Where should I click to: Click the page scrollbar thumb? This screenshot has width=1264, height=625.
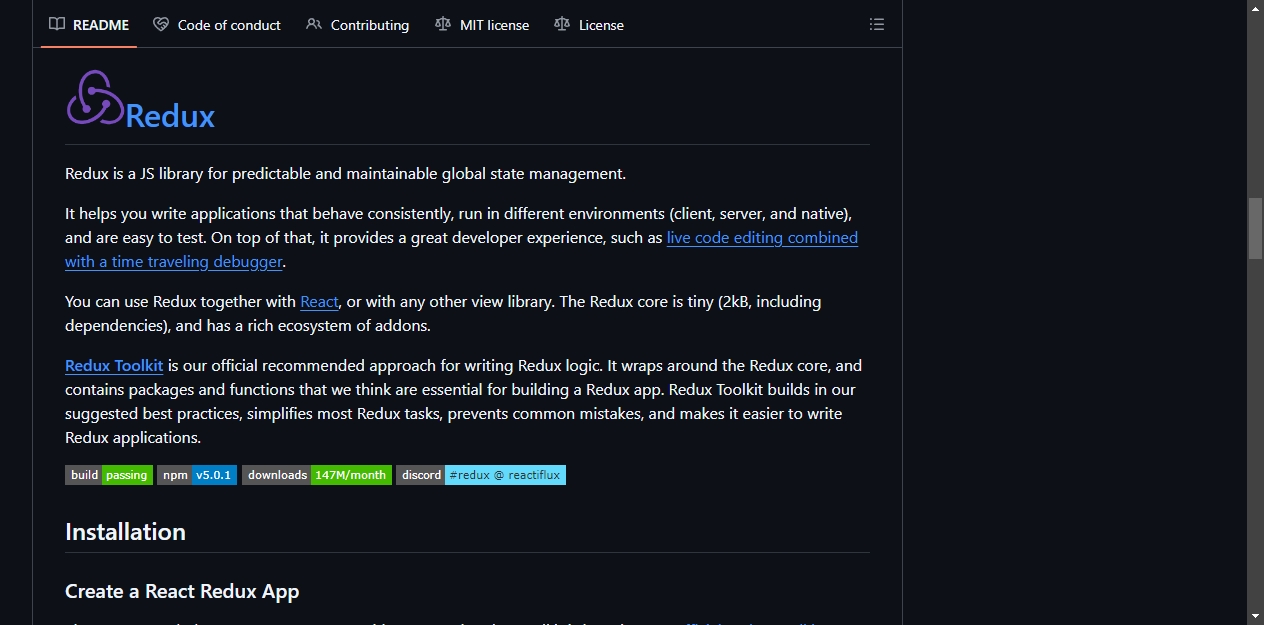pos(1255,229)
